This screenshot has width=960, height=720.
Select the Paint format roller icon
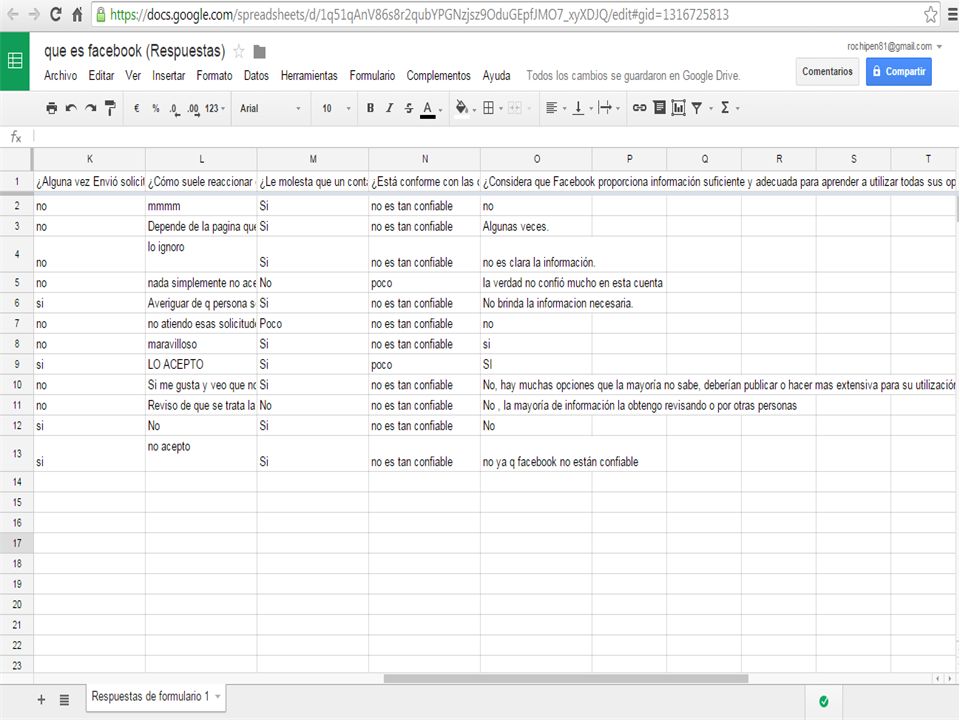click(x=110, y=108)
